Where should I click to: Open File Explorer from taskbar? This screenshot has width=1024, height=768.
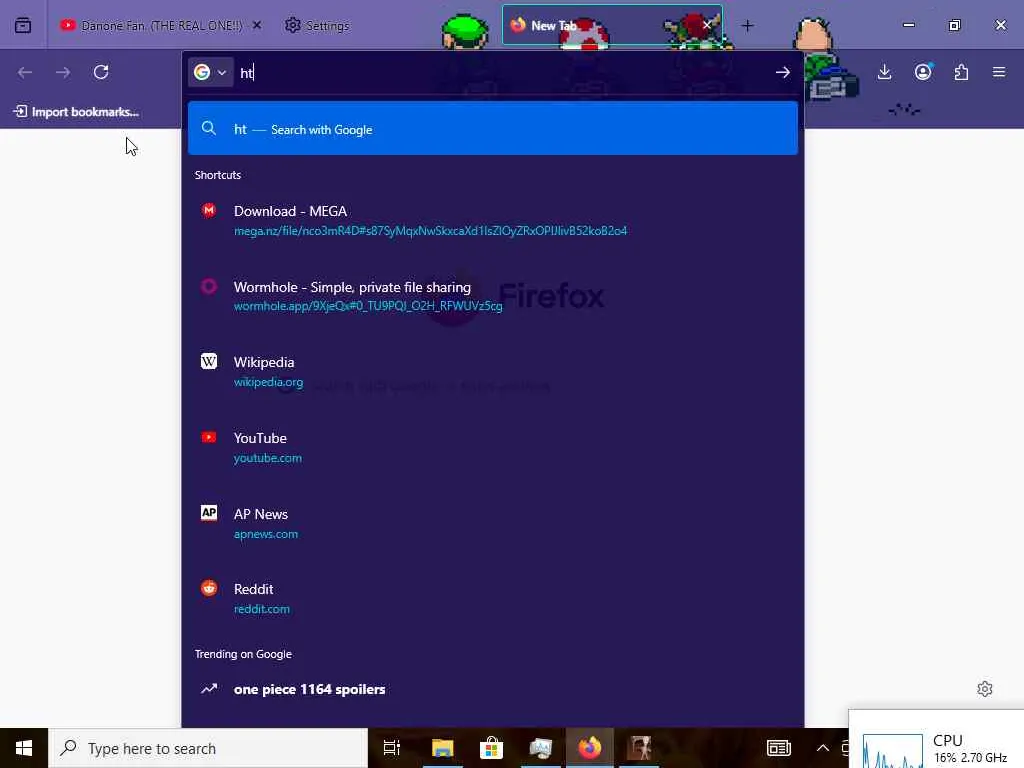[x=442, y=748]
